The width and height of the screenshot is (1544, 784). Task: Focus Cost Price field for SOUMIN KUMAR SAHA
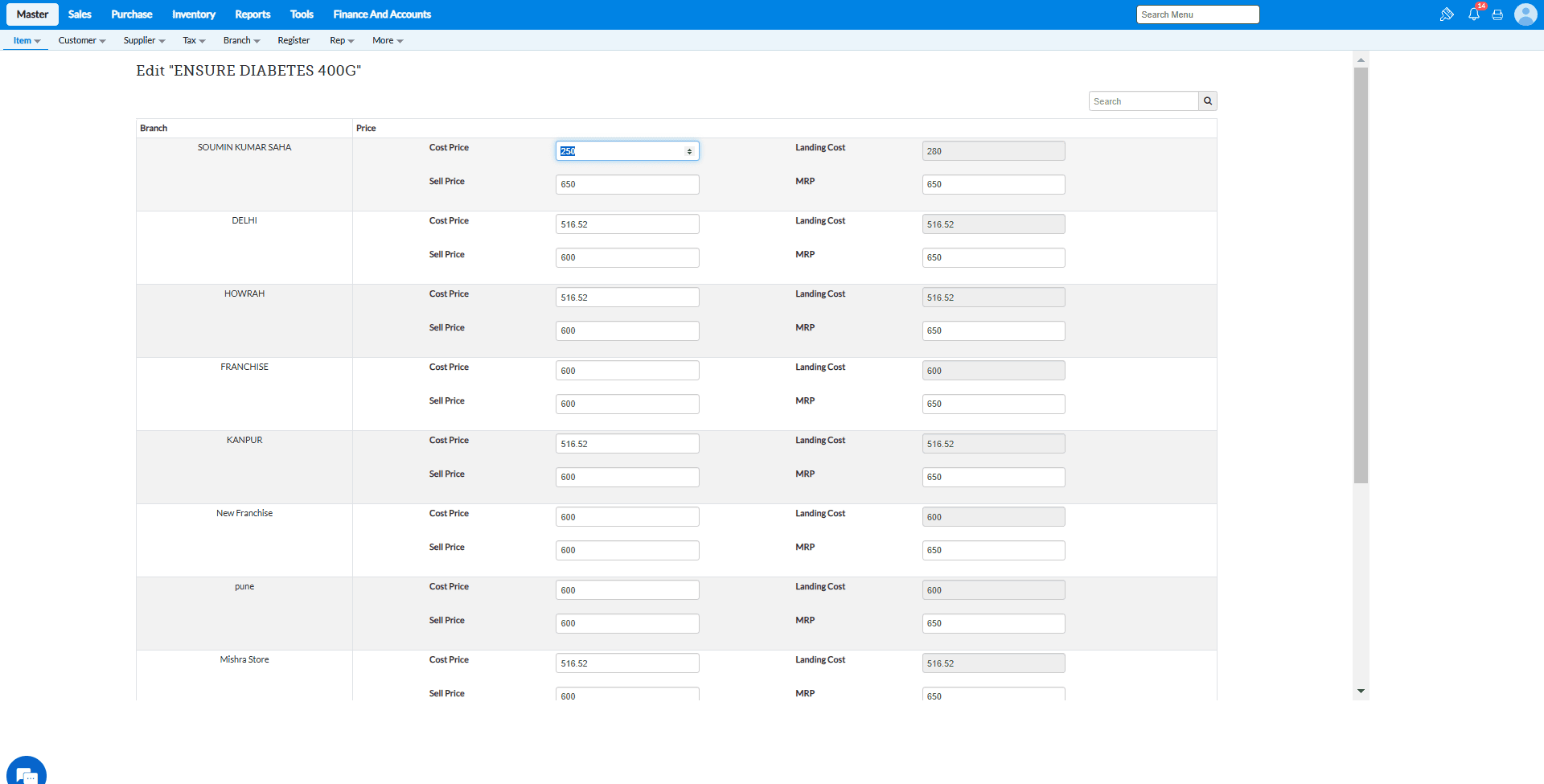click(627, 151)
